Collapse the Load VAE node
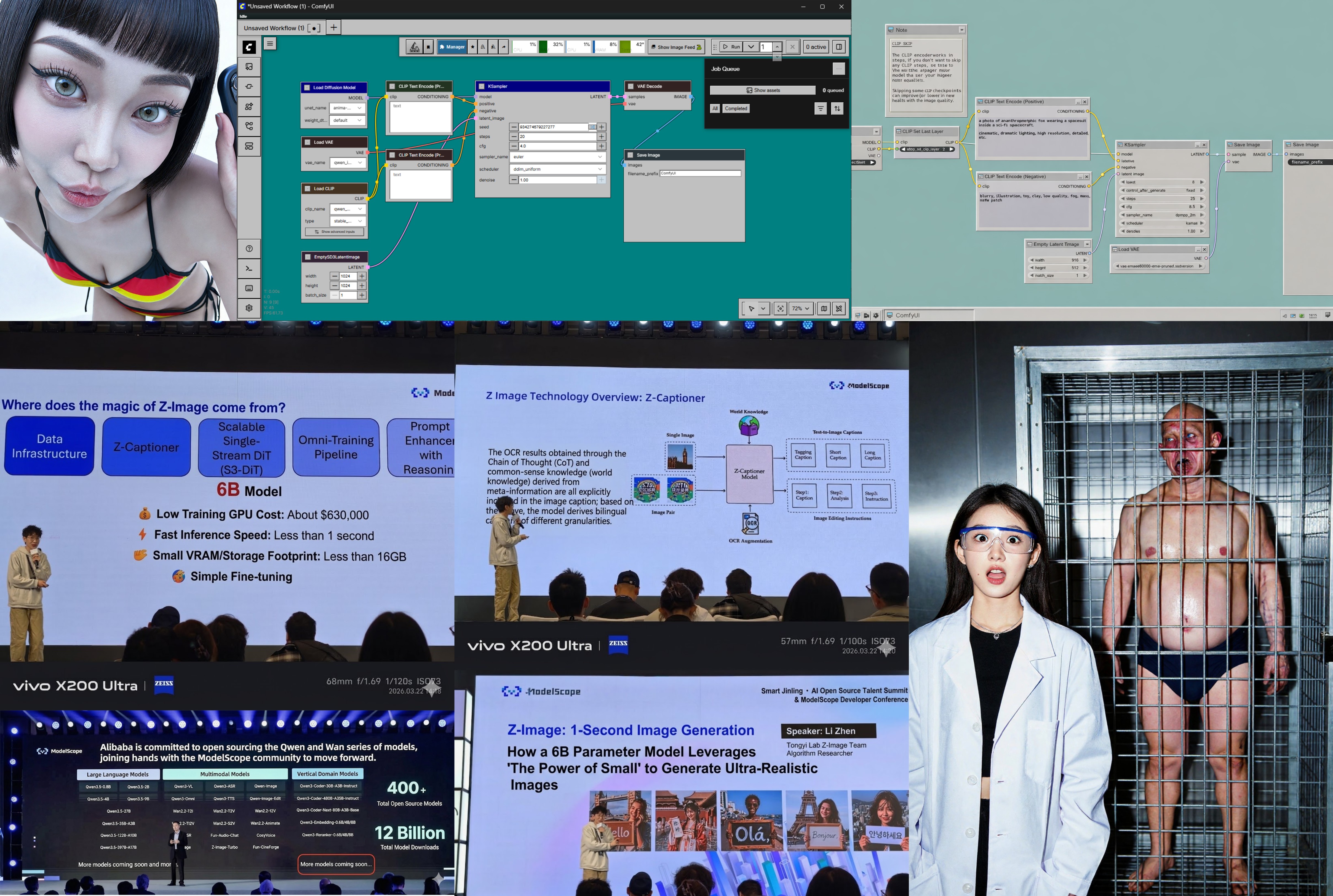Screen dimensions: 1333x896 (308, 142)
